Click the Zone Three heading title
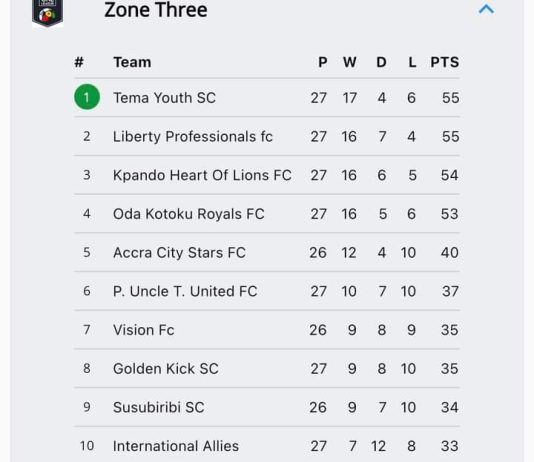This screenshot has width=534, height=462. [156, 10]
